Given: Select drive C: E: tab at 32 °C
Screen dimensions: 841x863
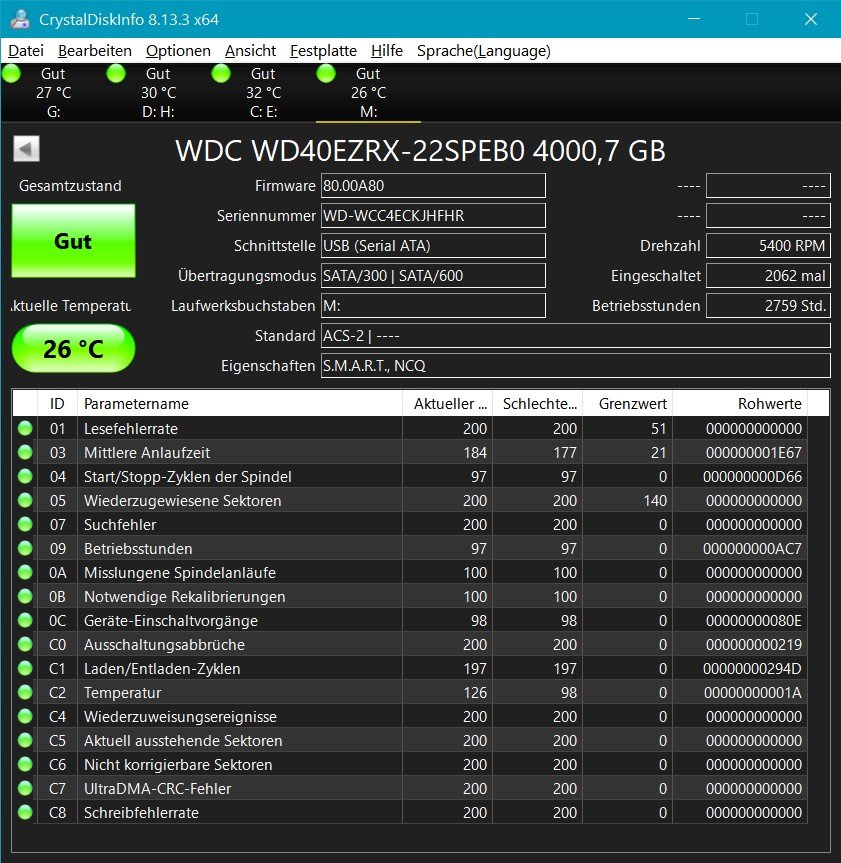Looking at the screenshot, I should click(263, 92).
